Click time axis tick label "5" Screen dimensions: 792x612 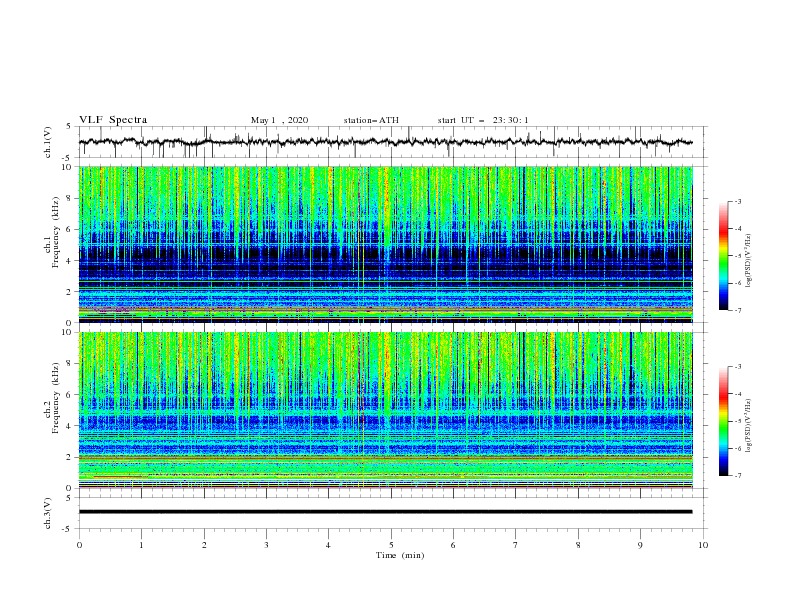[391, 545]
